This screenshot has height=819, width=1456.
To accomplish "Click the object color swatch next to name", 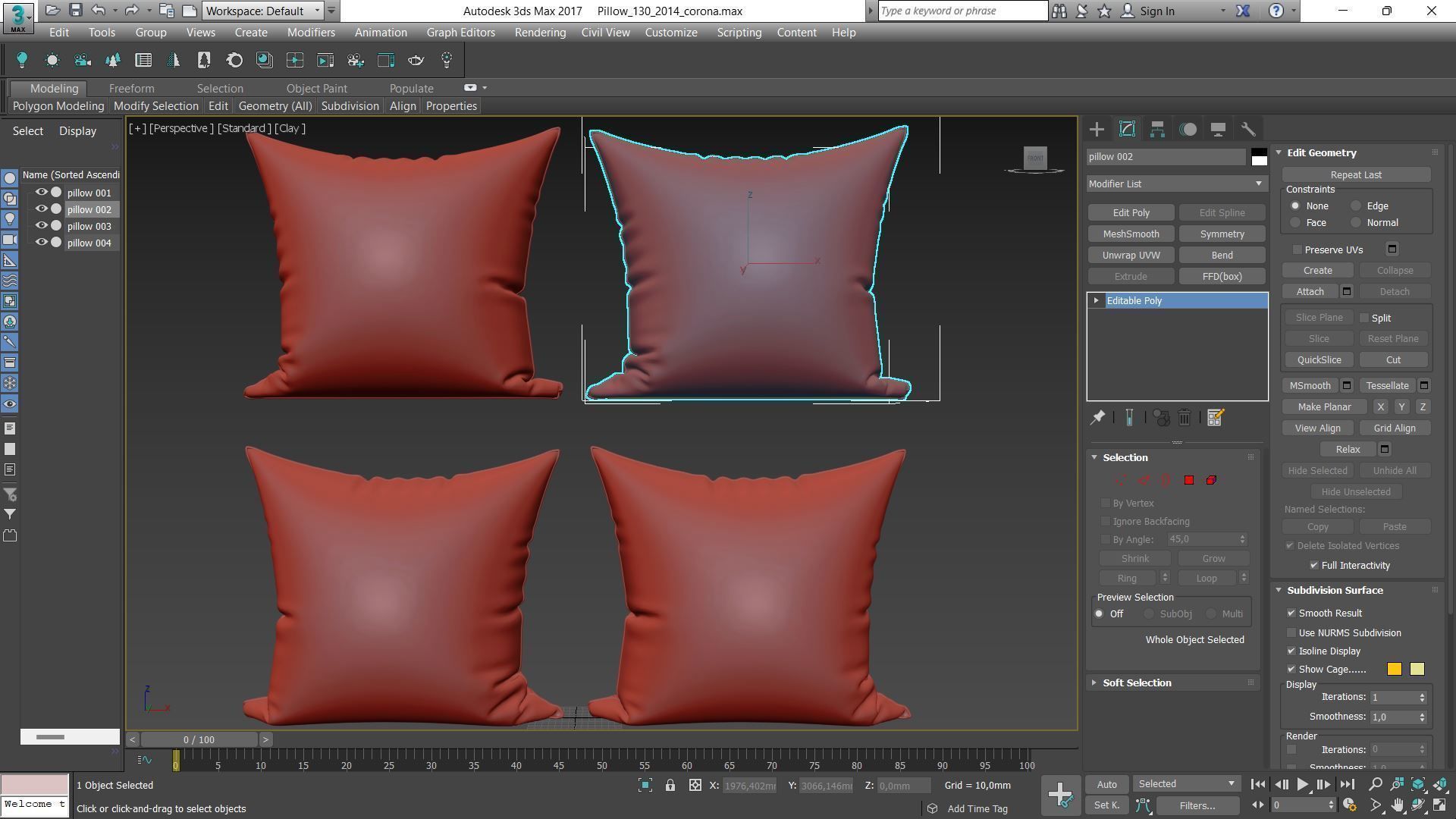I will (x=1259, y=157).
